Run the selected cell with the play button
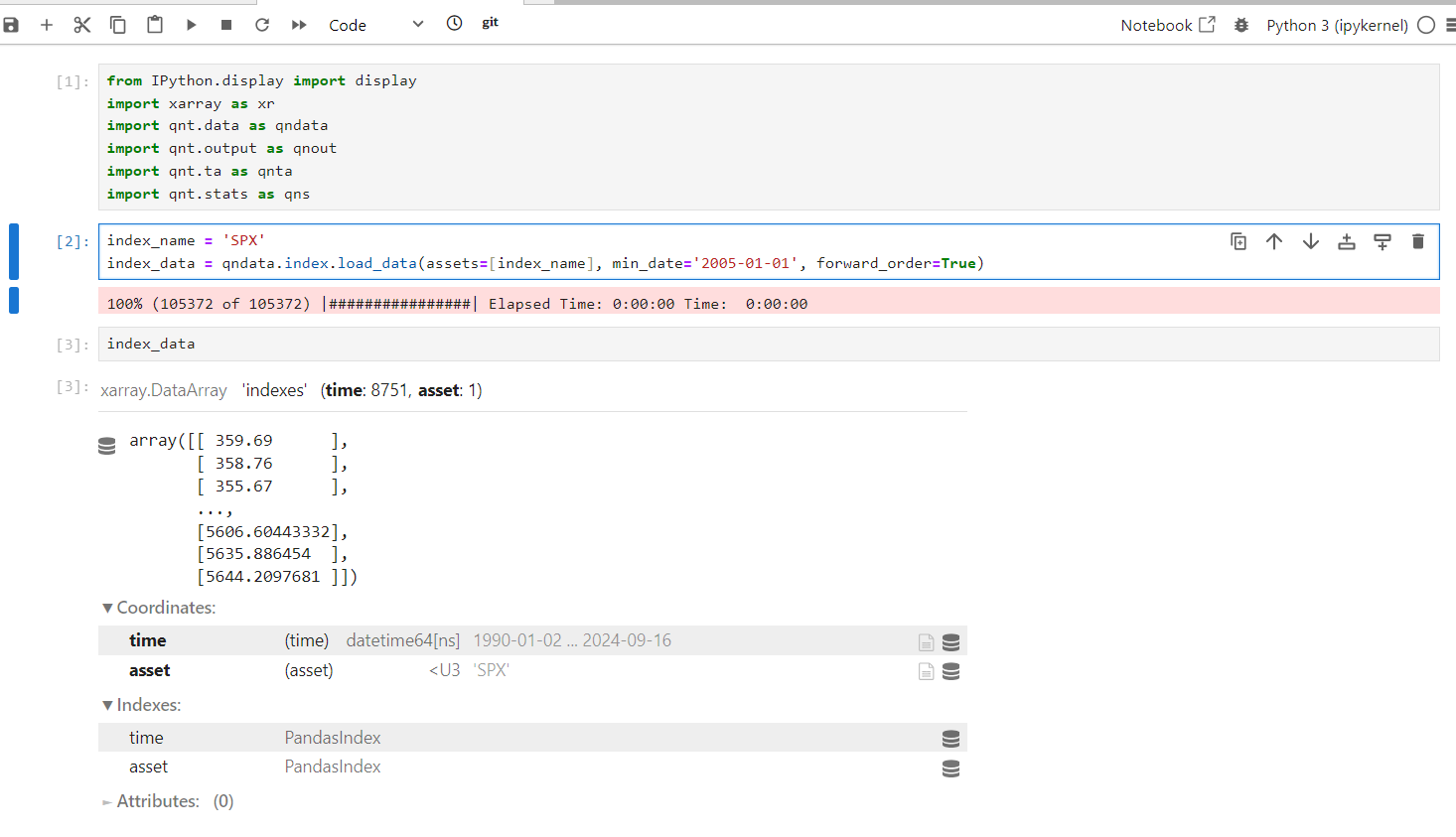This screenshot has width=1456, height=837. [x=191, y=25]
